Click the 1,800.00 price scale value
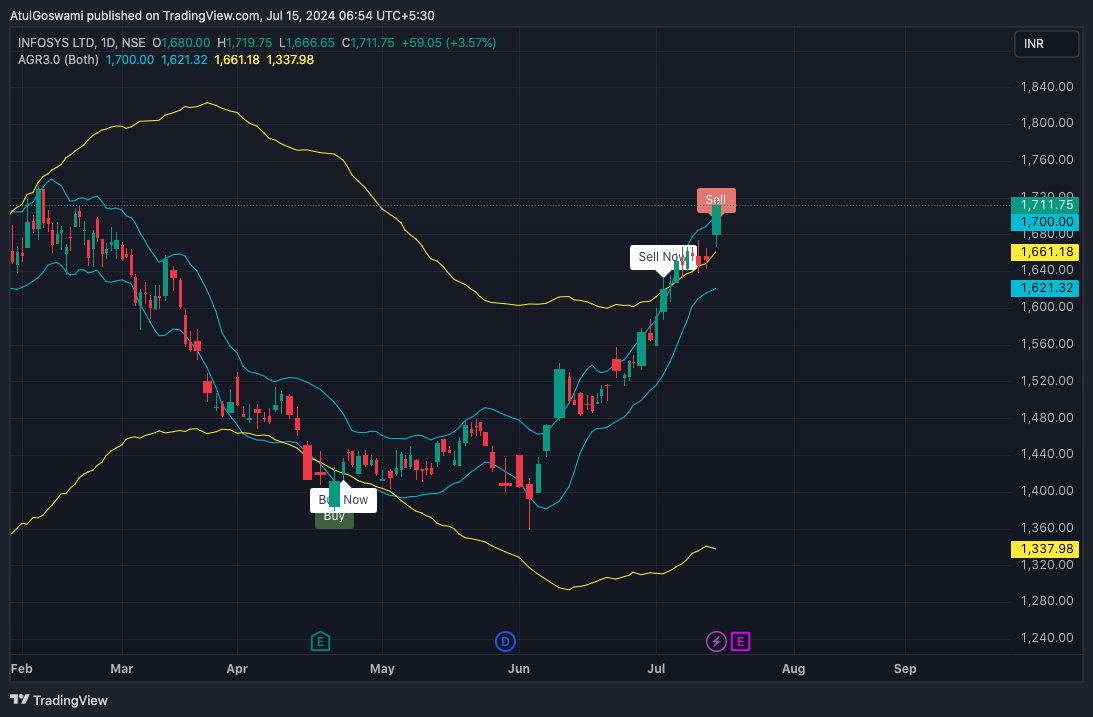Viewport: 1093px width, 717px height. 1046,123
